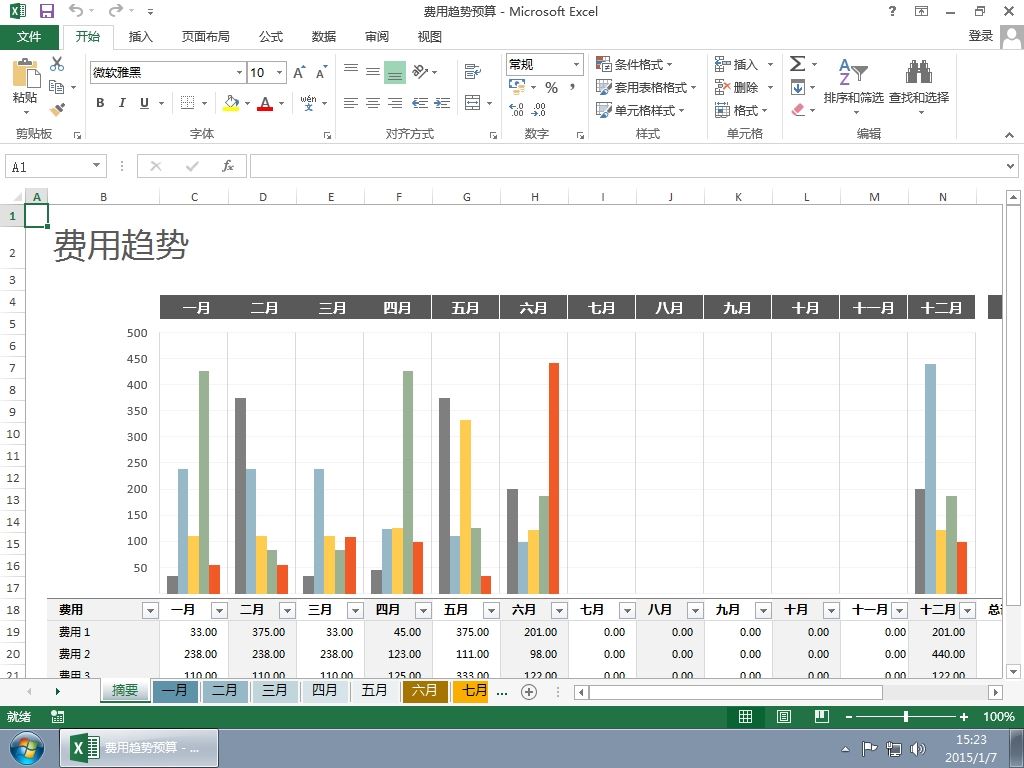Click the Clear eraser icon
Viewport: 1024px width, 768px height.
[x=797, y=110]
